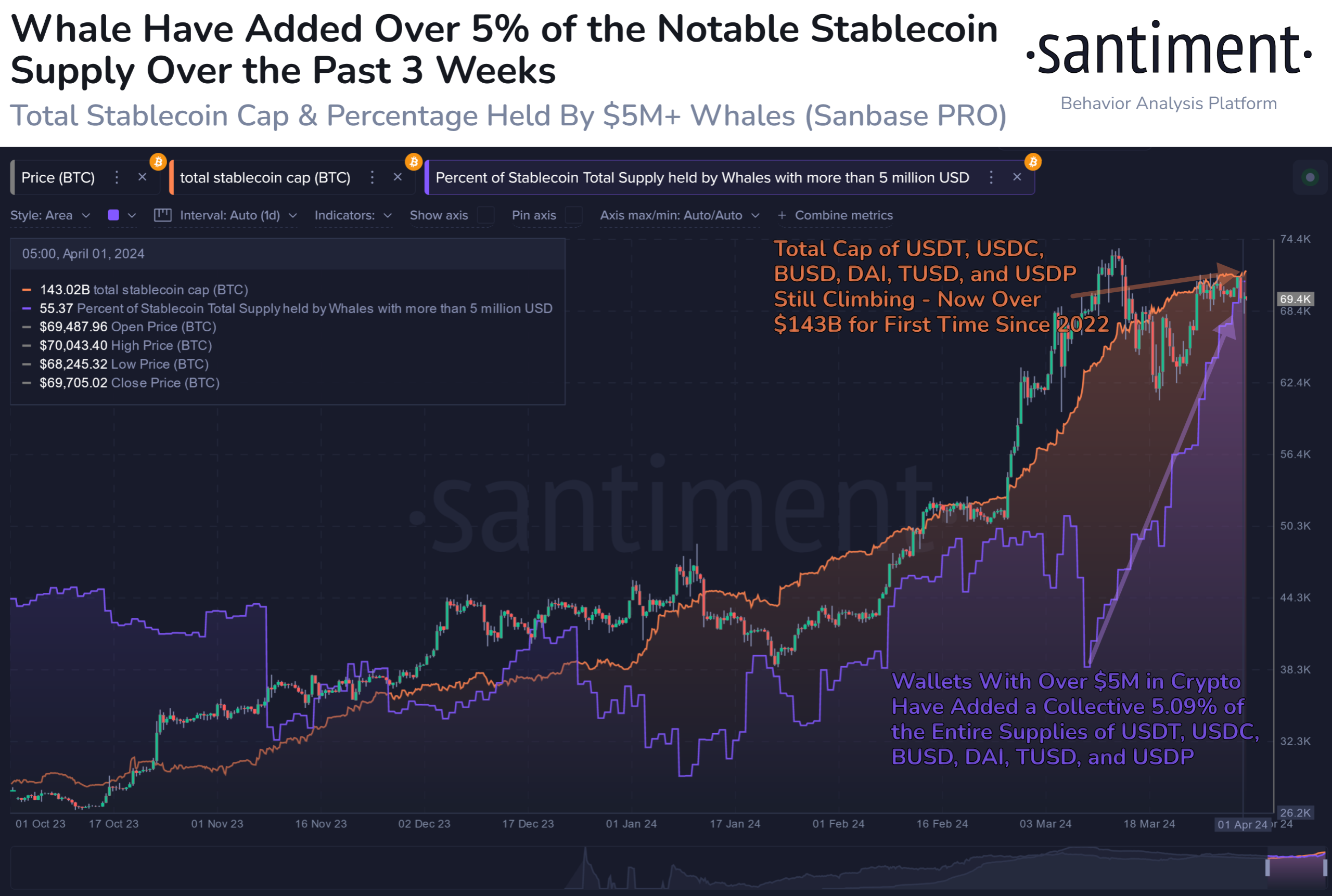Open the whale supply metric's three-dot menu
This screenshot has width=1332, height=896.
point(992,177)
